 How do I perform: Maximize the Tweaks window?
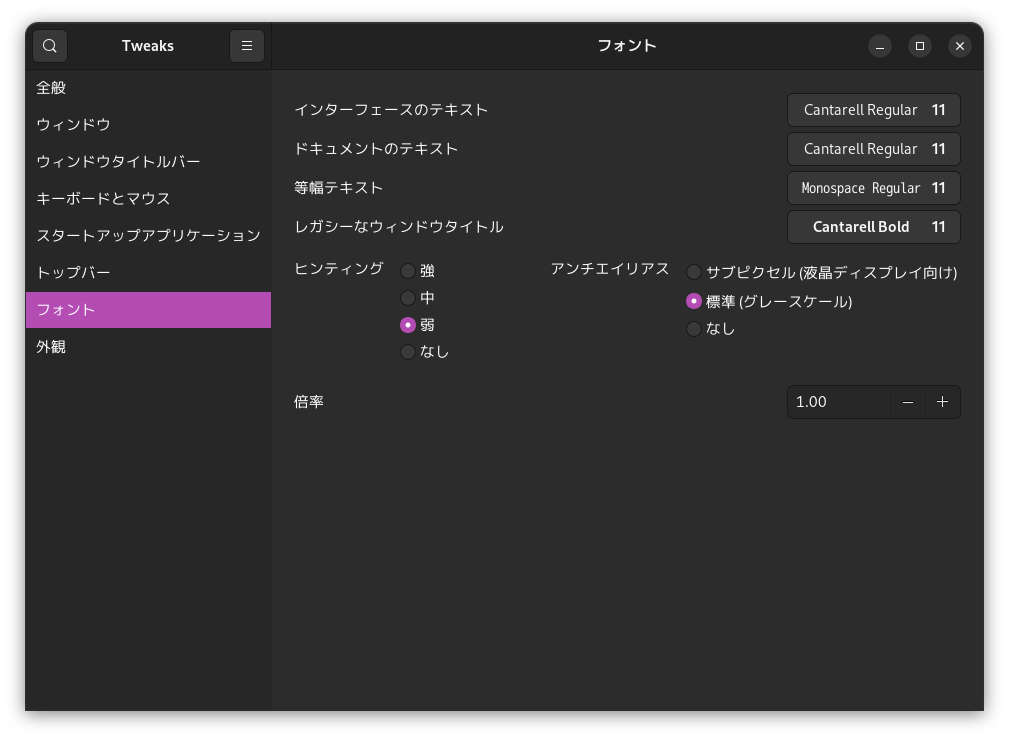tap(920, 46)
